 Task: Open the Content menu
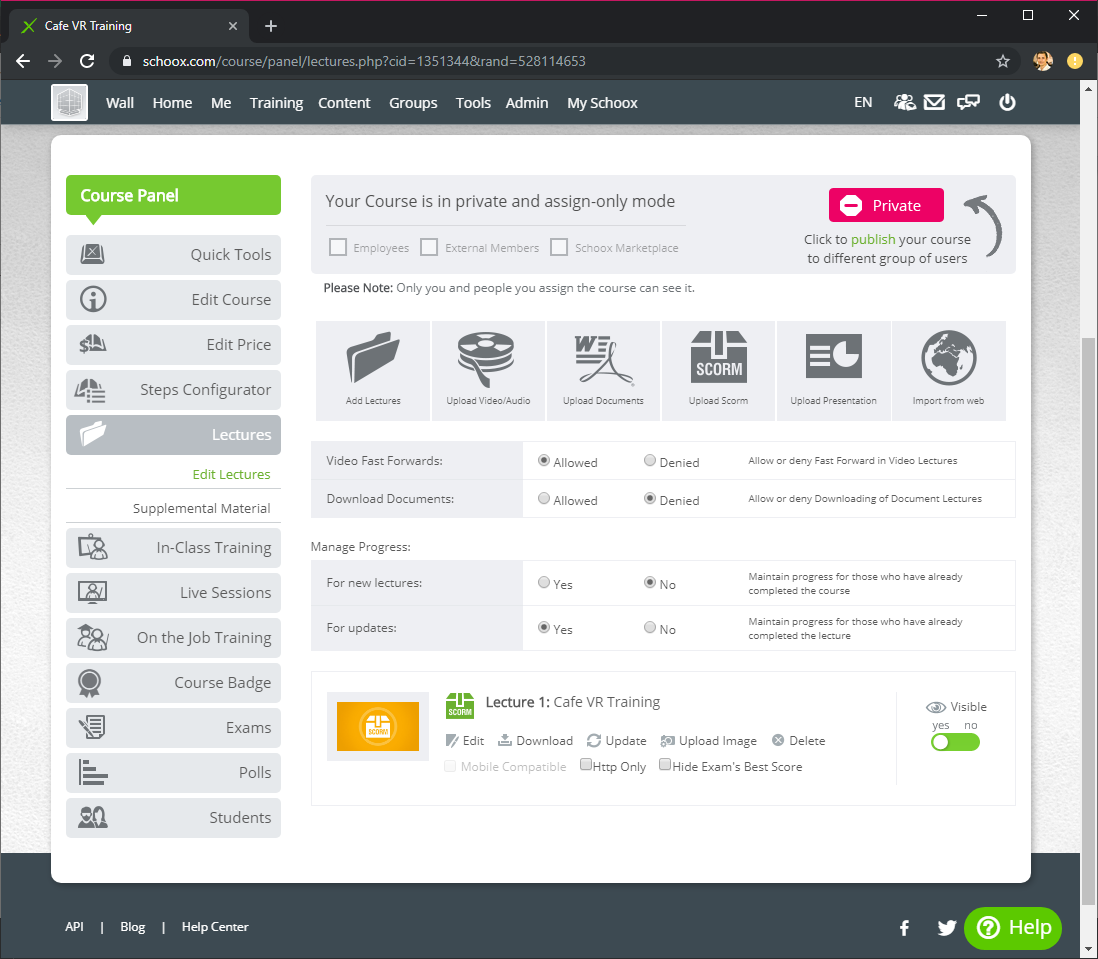pyautogui.click(x=344, y=103)
